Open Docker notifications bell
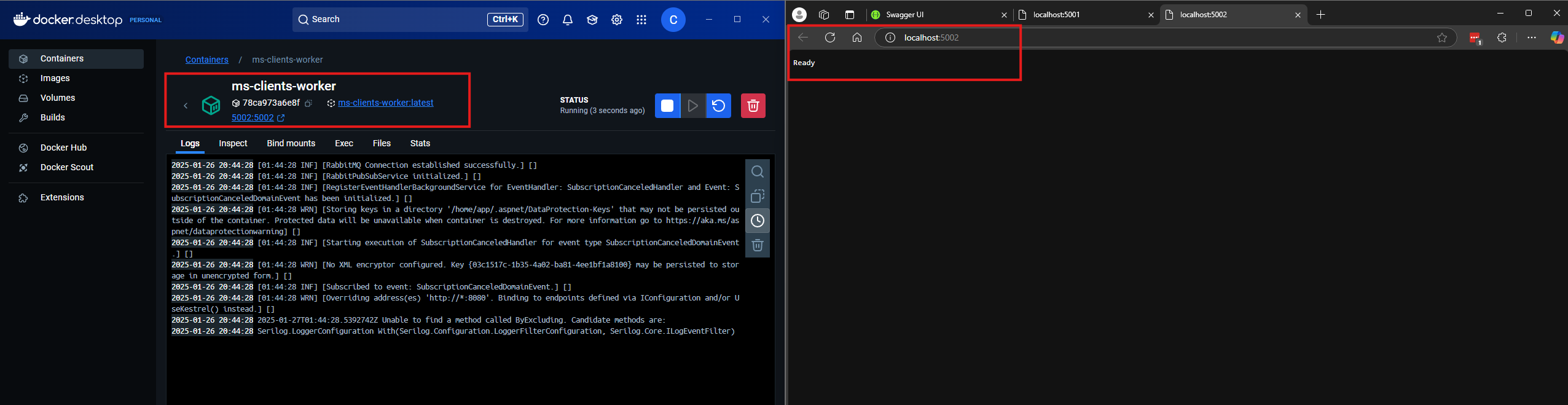The width and height of the screenshot is (1568, 405). click(x=568, y=20)
